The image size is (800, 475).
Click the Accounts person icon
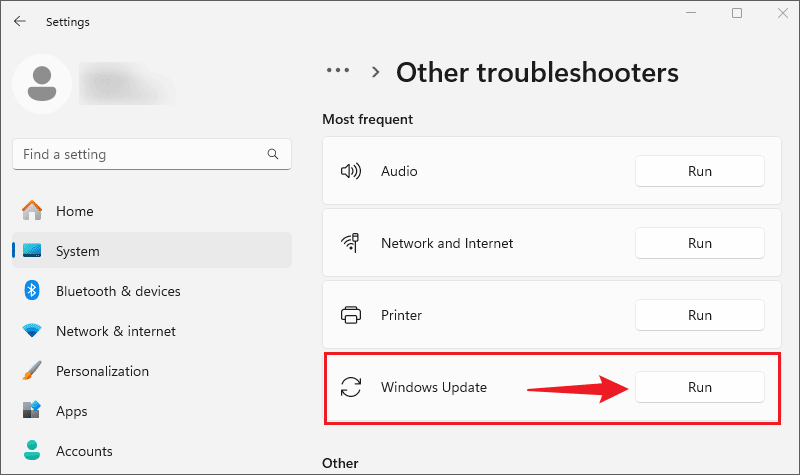tap(32, 450)
